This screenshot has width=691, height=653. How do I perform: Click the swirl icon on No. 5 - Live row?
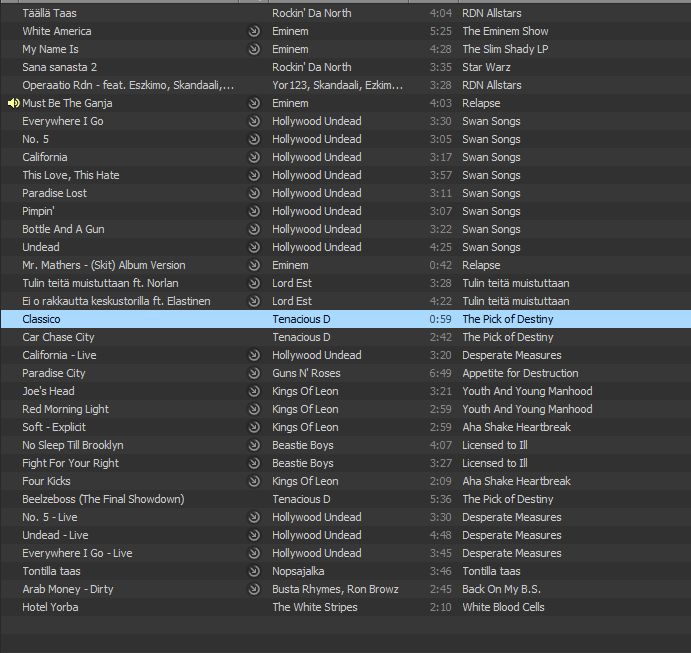(x=254, y=517)
